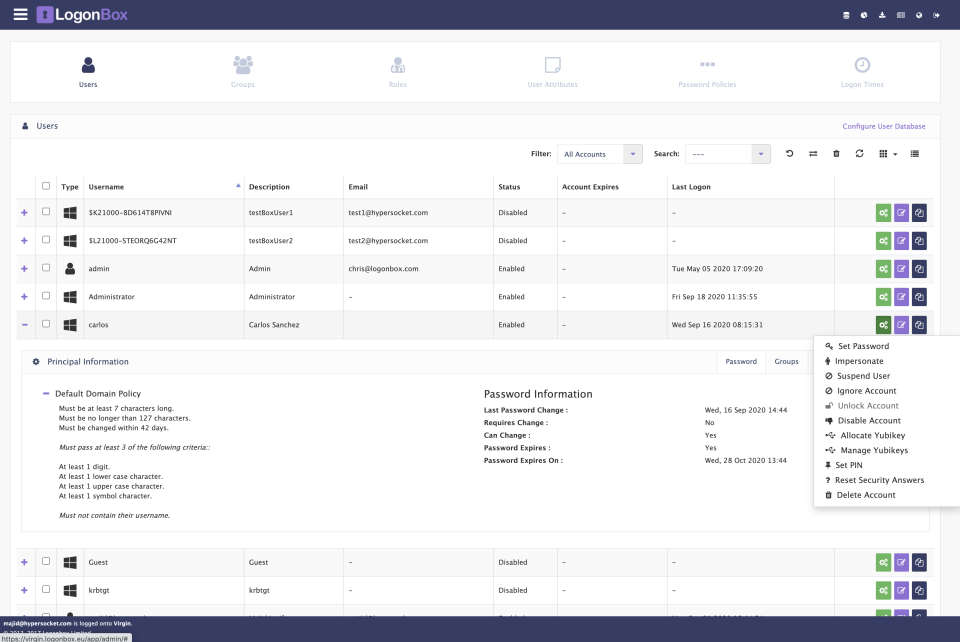Open actions gear for admin row
Viewport: 960px width, 642px height.
click(x=883, y=269)
